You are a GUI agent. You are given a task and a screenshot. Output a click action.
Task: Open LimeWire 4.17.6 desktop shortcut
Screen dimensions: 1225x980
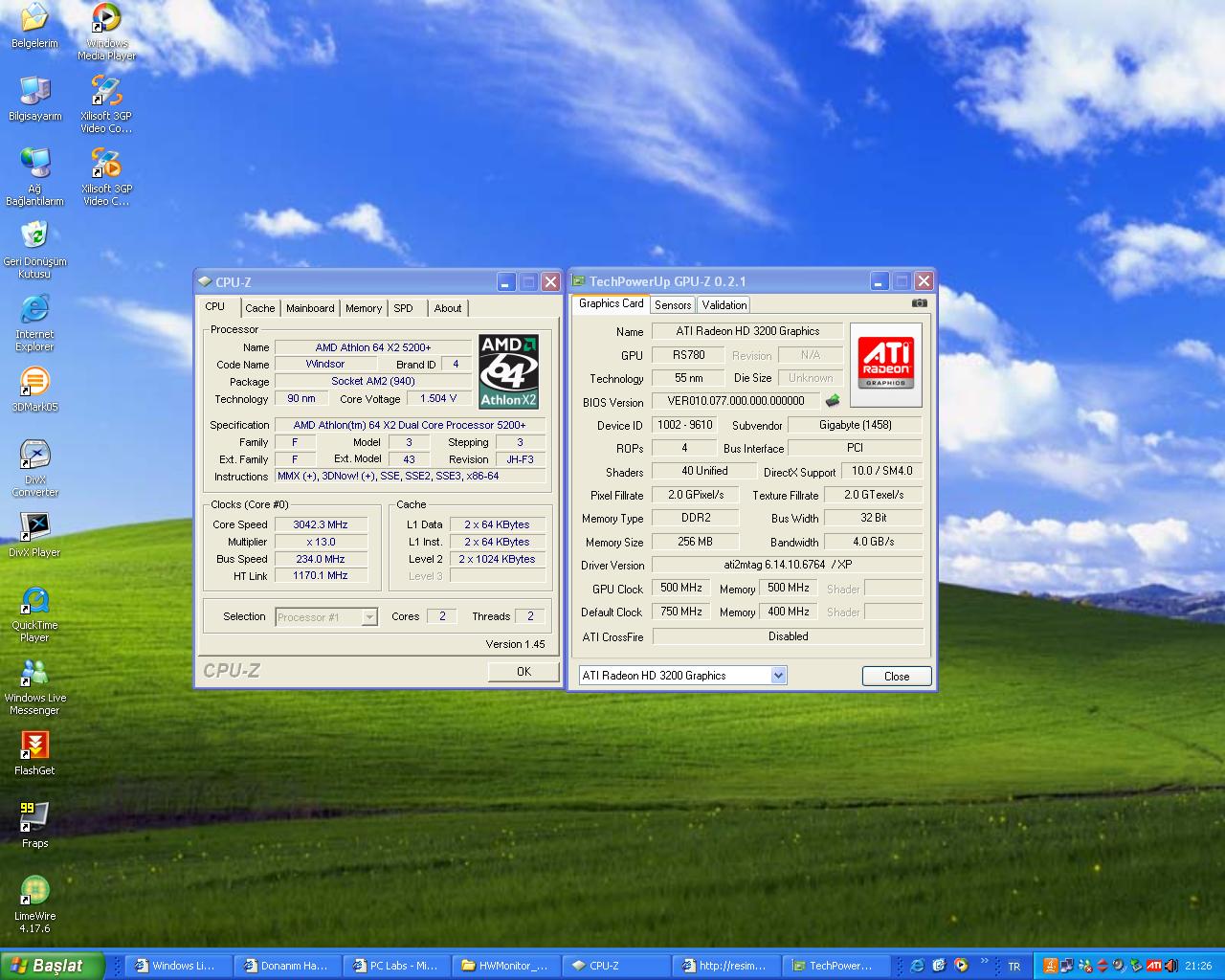[x=34, y=904]
